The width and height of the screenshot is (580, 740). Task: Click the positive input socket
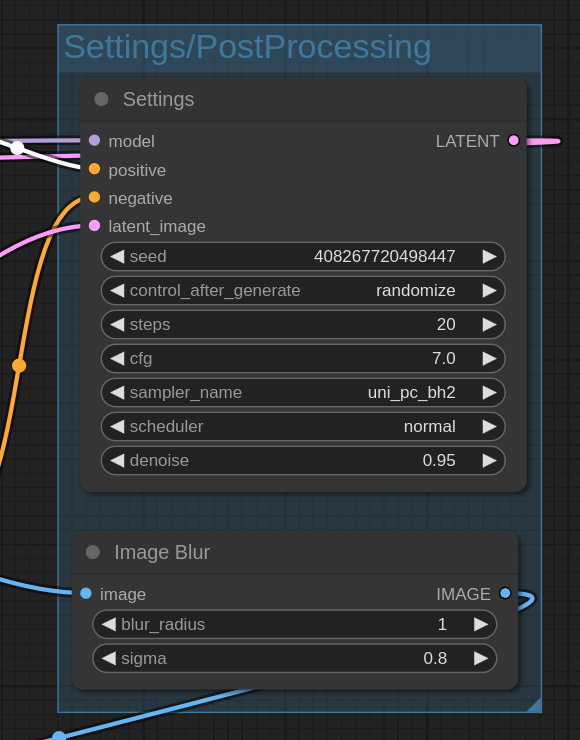coord(94,168)
